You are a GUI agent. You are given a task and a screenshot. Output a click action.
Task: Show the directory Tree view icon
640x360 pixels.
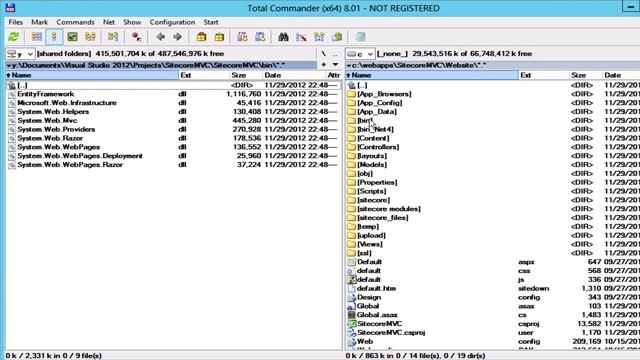90,37
